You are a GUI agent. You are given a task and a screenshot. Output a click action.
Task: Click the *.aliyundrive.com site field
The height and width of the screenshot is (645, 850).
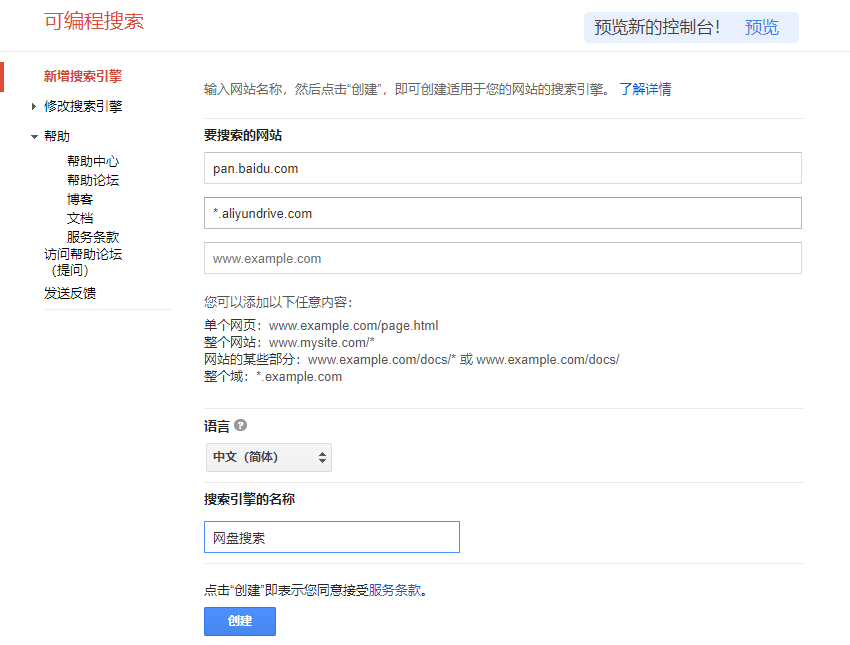(x=502, y=213)
